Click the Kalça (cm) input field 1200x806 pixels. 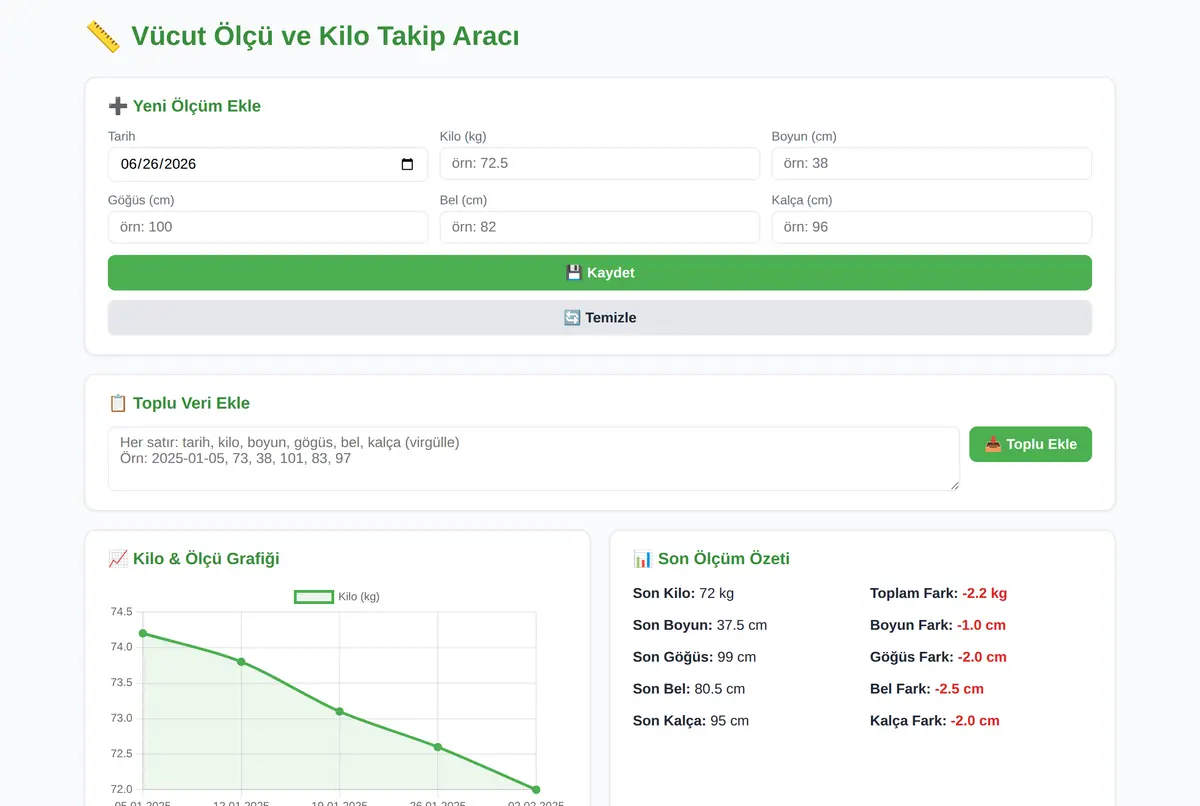(932, 227)
